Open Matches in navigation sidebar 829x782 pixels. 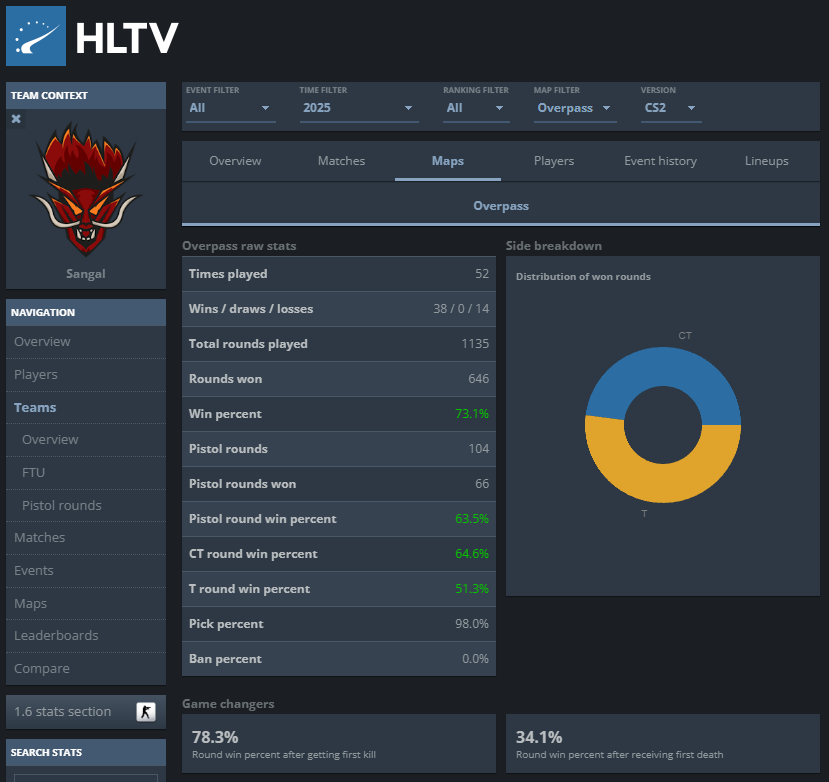[86, 537]
